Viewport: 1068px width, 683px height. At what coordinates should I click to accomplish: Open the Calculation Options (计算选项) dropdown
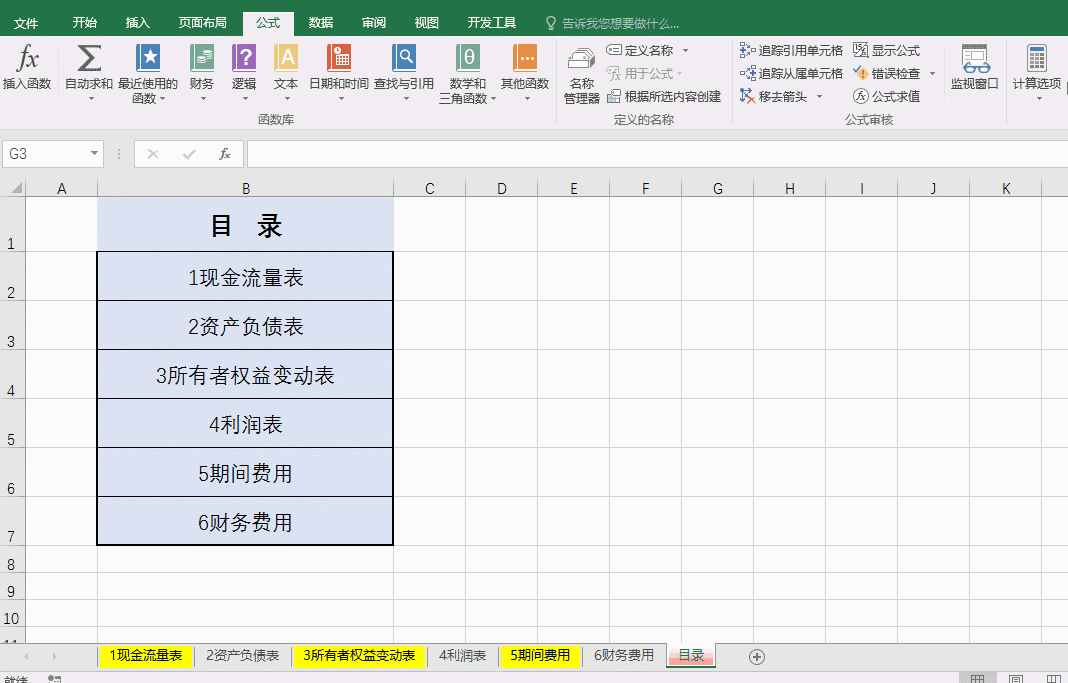coord(1036,70)
